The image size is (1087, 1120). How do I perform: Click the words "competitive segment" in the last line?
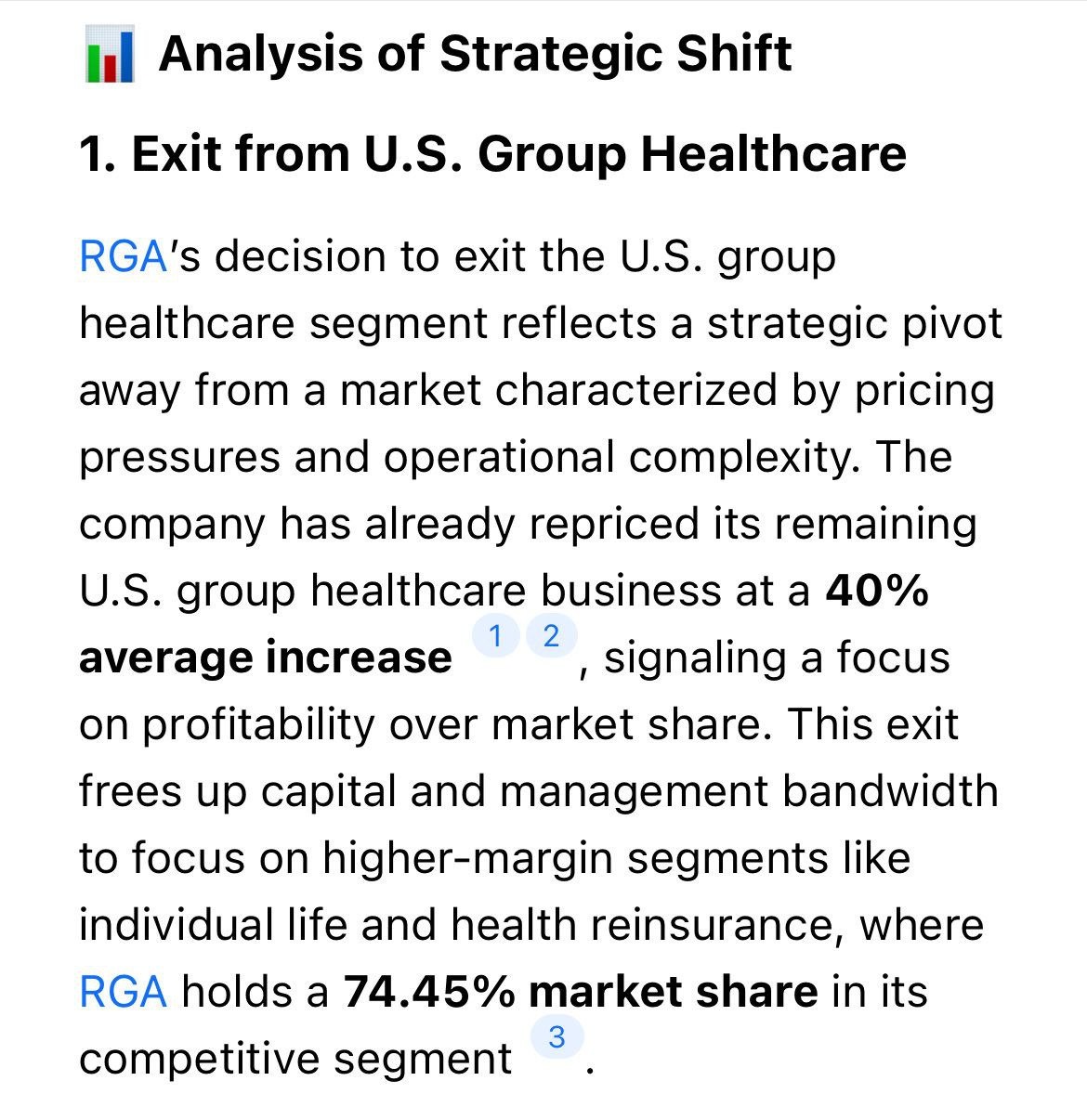coord(295,1059)
